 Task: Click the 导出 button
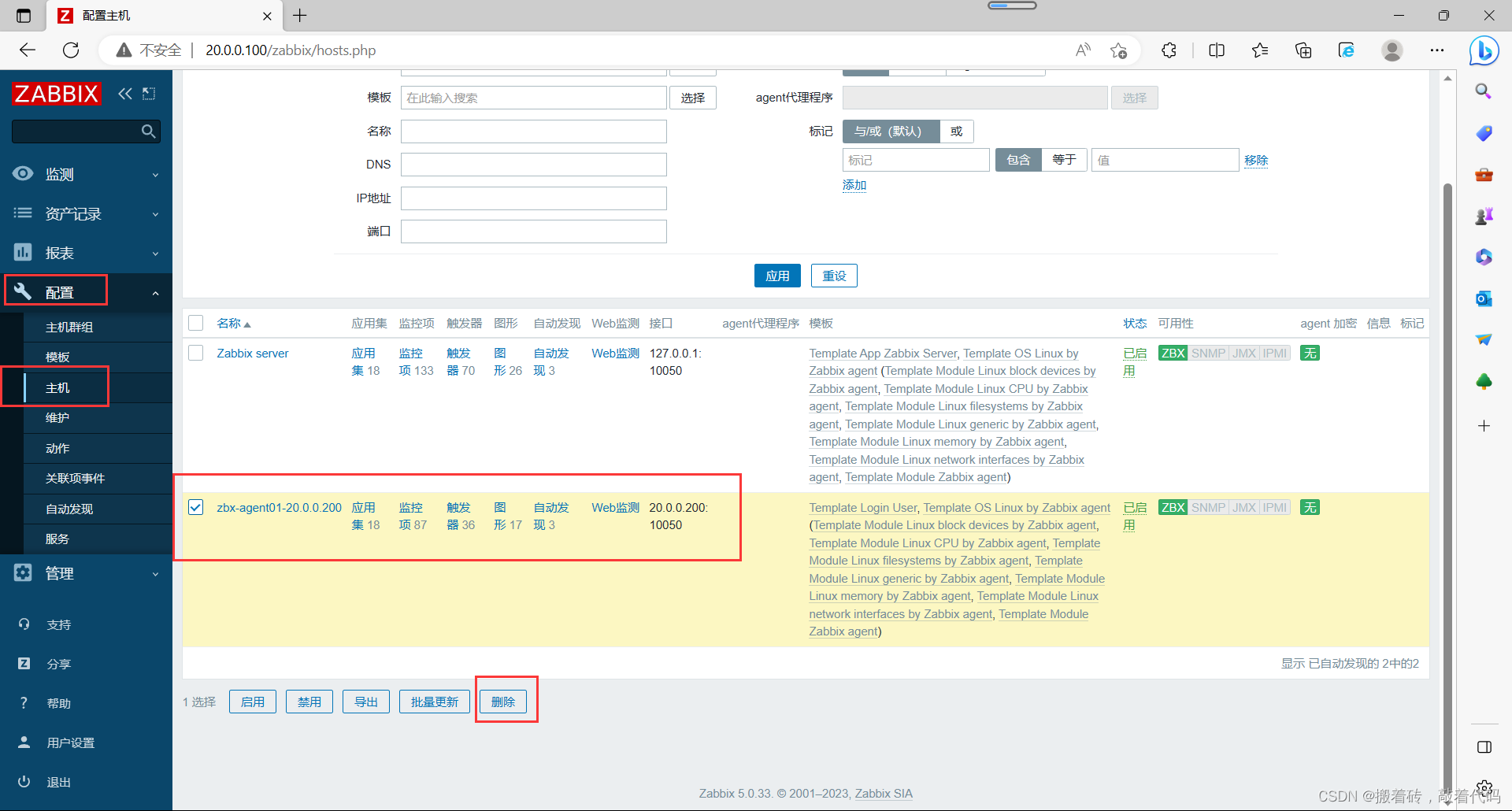pos(366,702)
